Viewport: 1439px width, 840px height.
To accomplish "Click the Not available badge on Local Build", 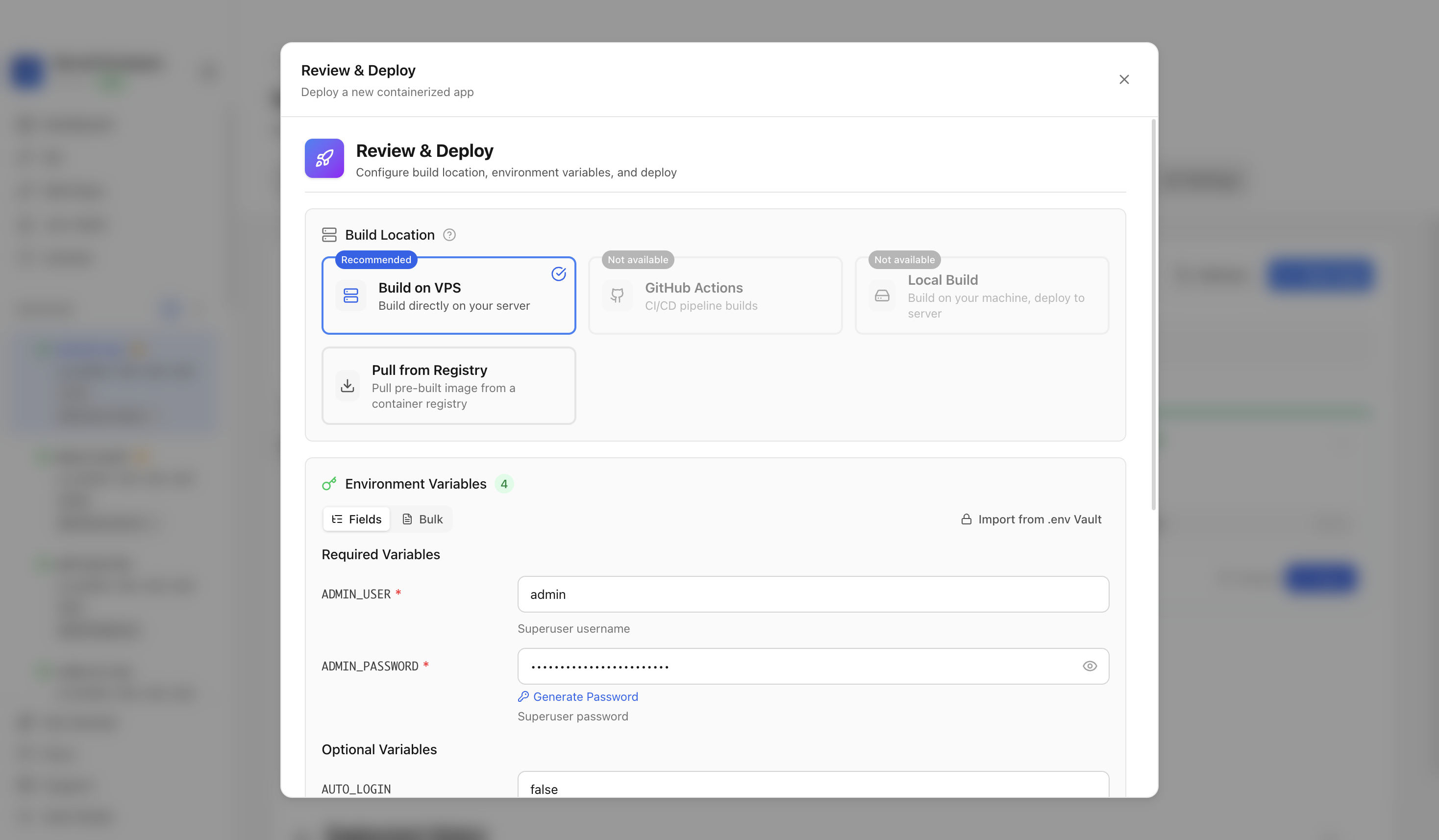I will pos(904,260).
